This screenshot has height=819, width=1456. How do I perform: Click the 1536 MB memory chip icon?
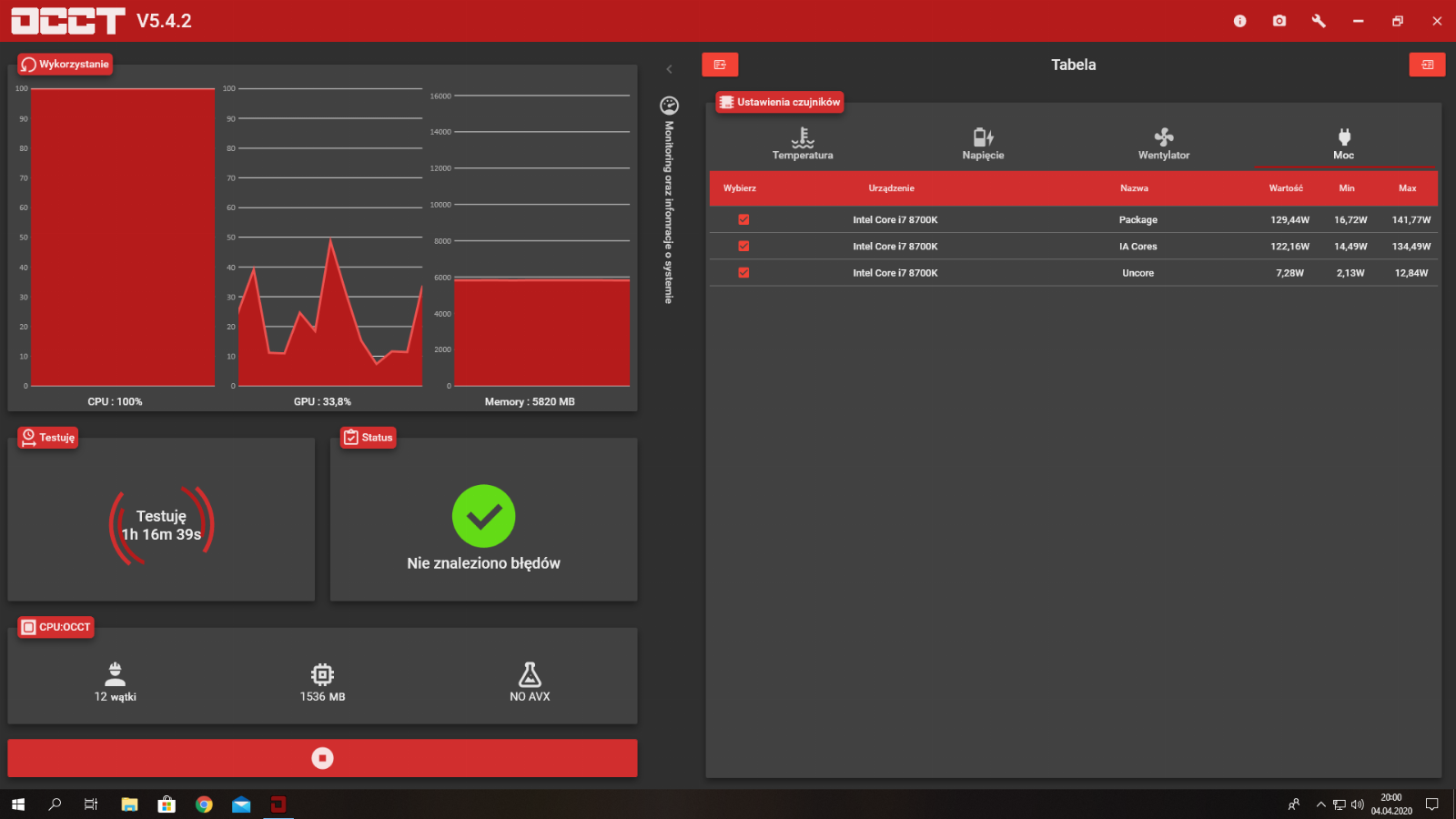coord(322,674)
